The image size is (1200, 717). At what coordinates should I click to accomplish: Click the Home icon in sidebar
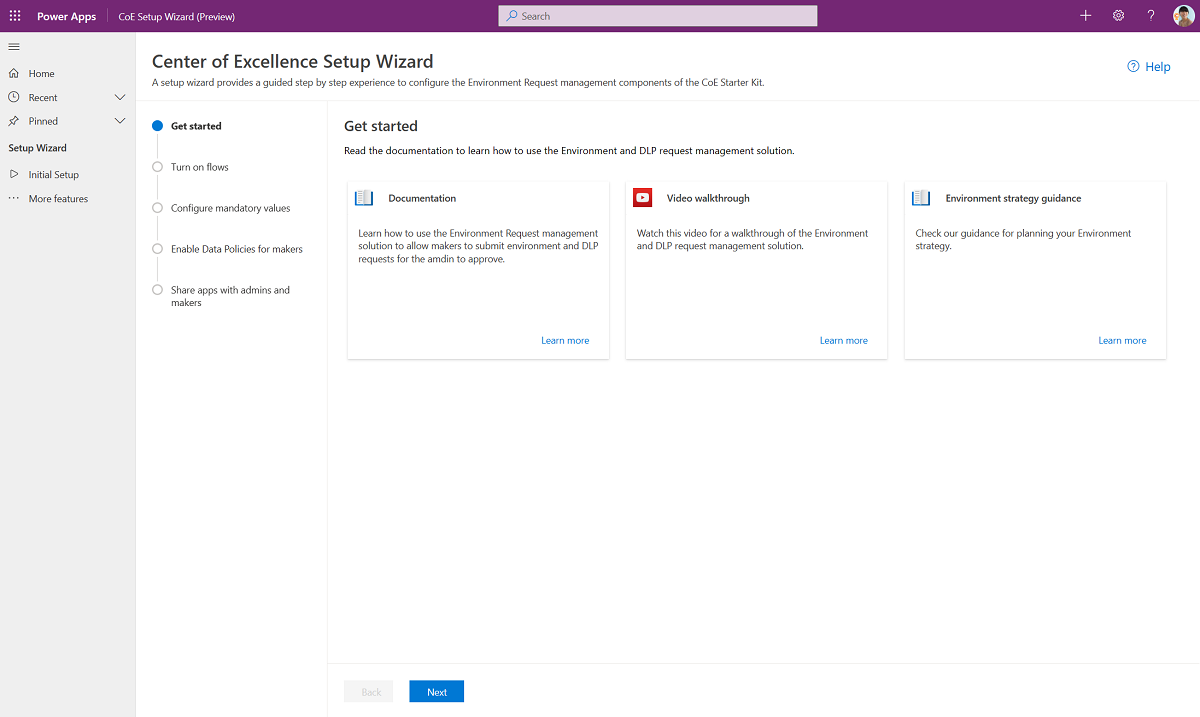[14, 73]
